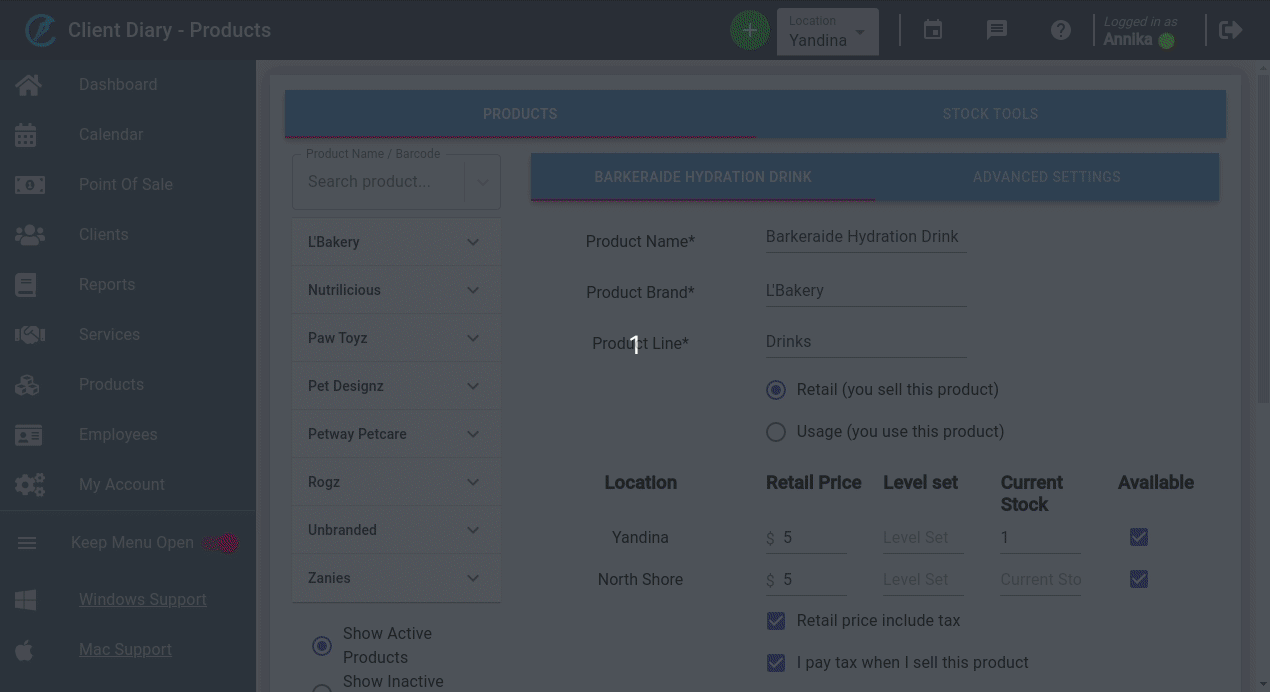Open the messages chat icon
The image size is (1270, 692).
(x=997, y=30)
